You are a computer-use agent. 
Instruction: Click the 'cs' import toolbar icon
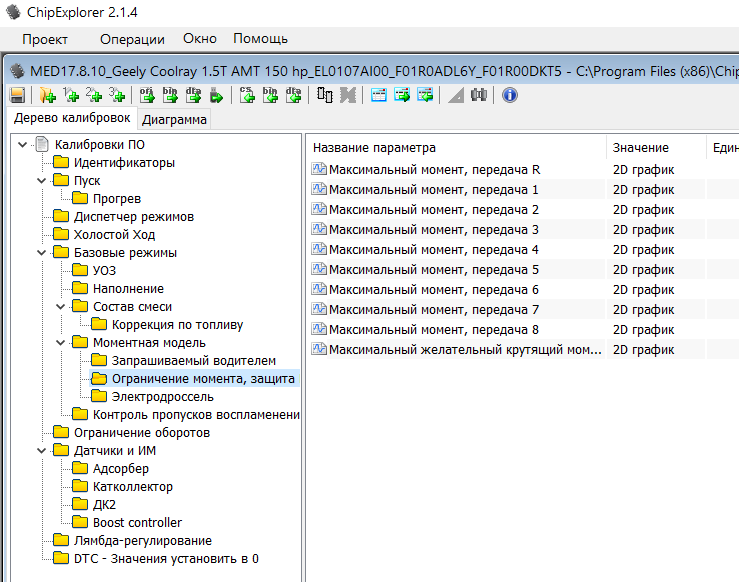[247, 95]
